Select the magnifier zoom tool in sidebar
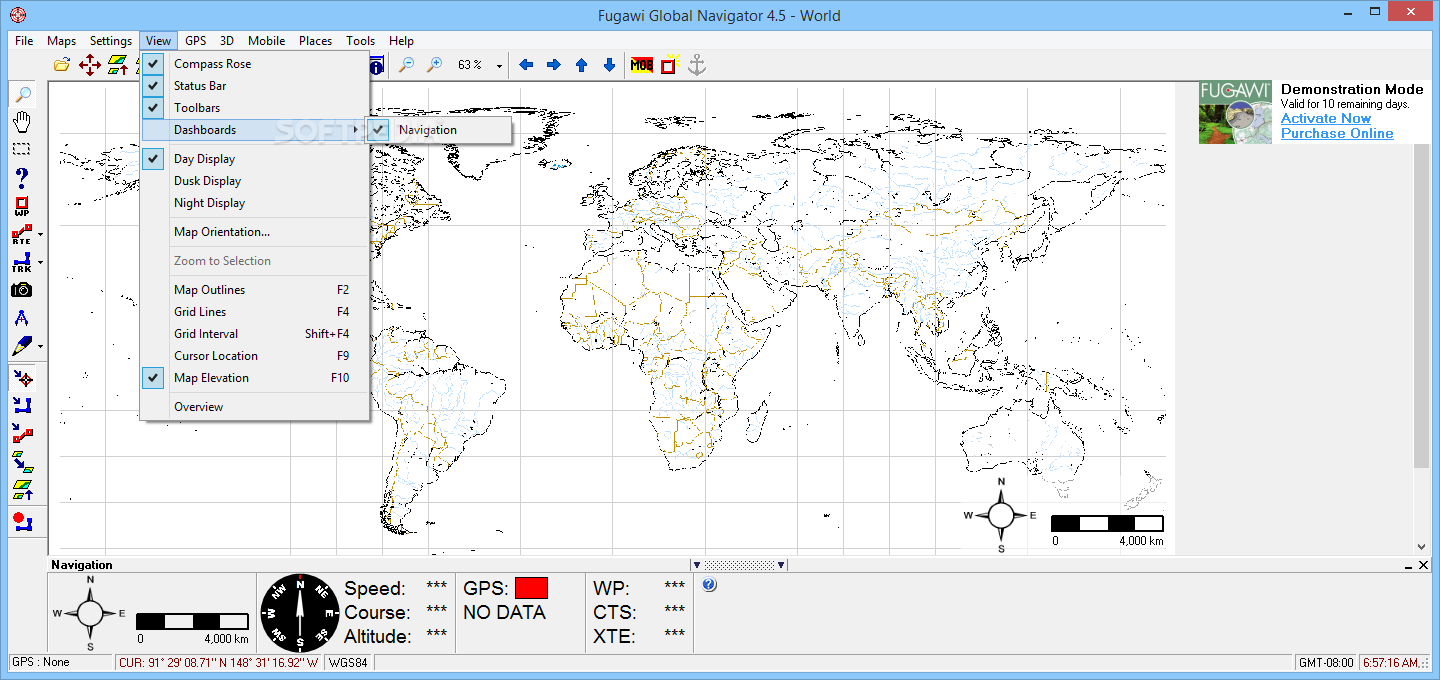The image size is (1440, 680). click(x=22, y=95)
